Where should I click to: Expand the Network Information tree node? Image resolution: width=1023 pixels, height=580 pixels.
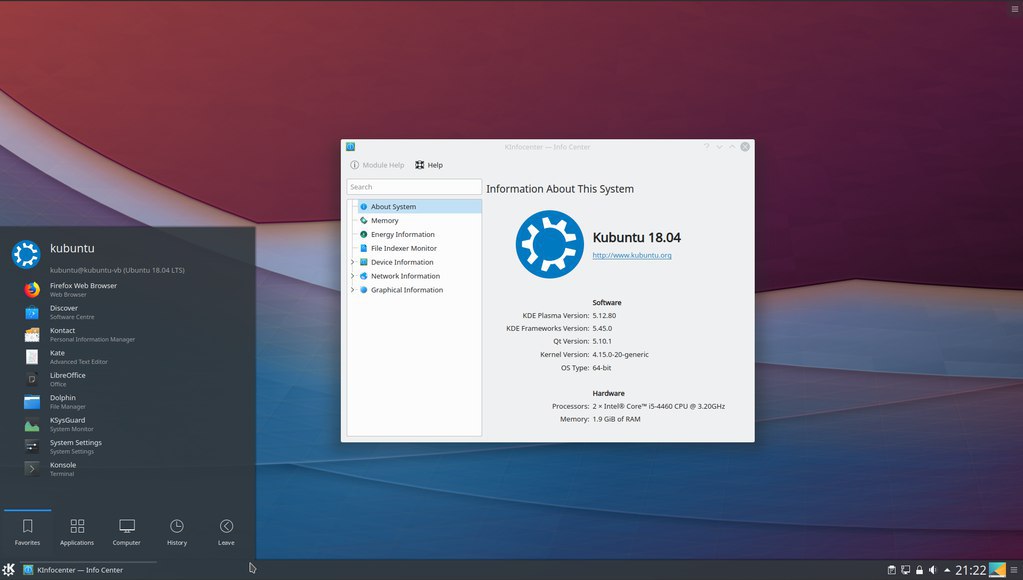tap(353, 276)
